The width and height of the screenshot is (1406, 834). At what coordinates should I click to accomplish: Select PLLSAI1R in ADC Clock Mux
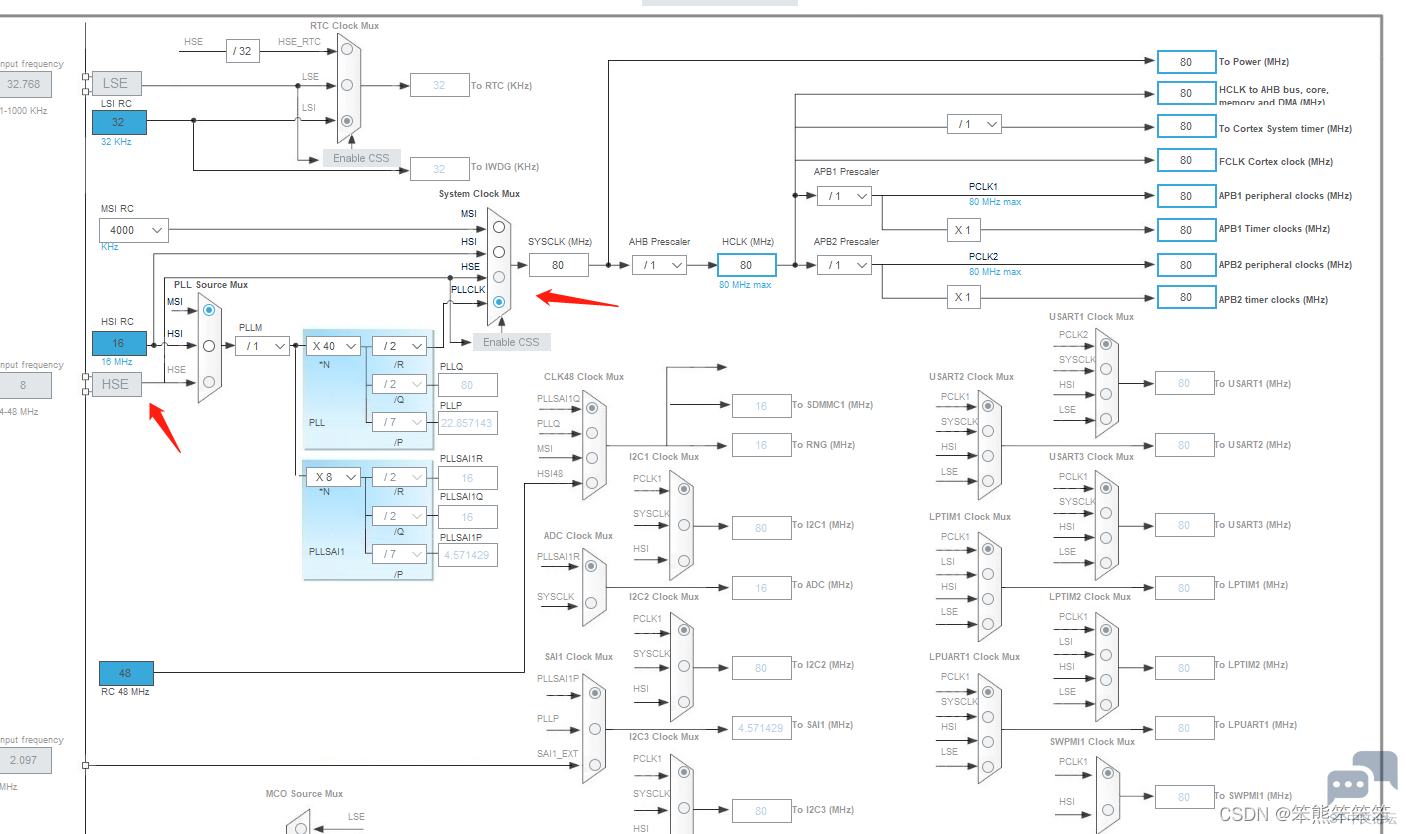592,567
